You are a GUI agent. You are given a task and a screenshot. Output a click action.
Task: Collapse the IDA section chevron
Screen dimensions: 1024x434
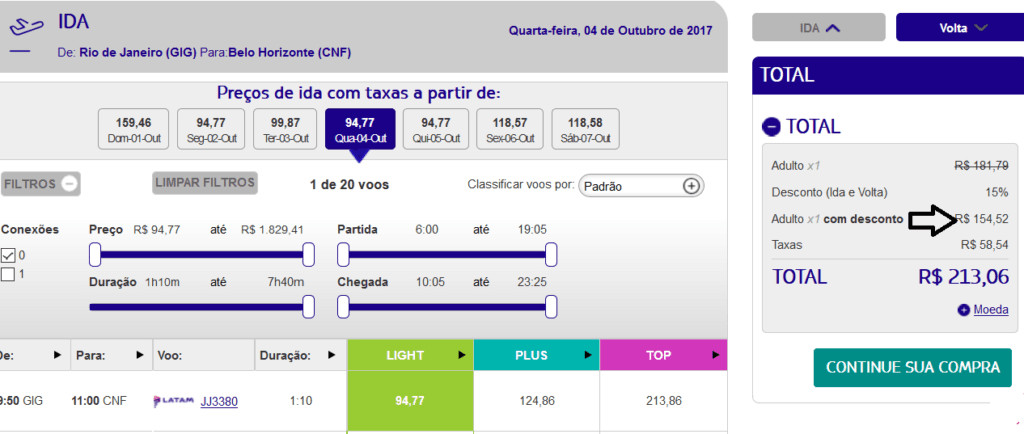(831, 28)
